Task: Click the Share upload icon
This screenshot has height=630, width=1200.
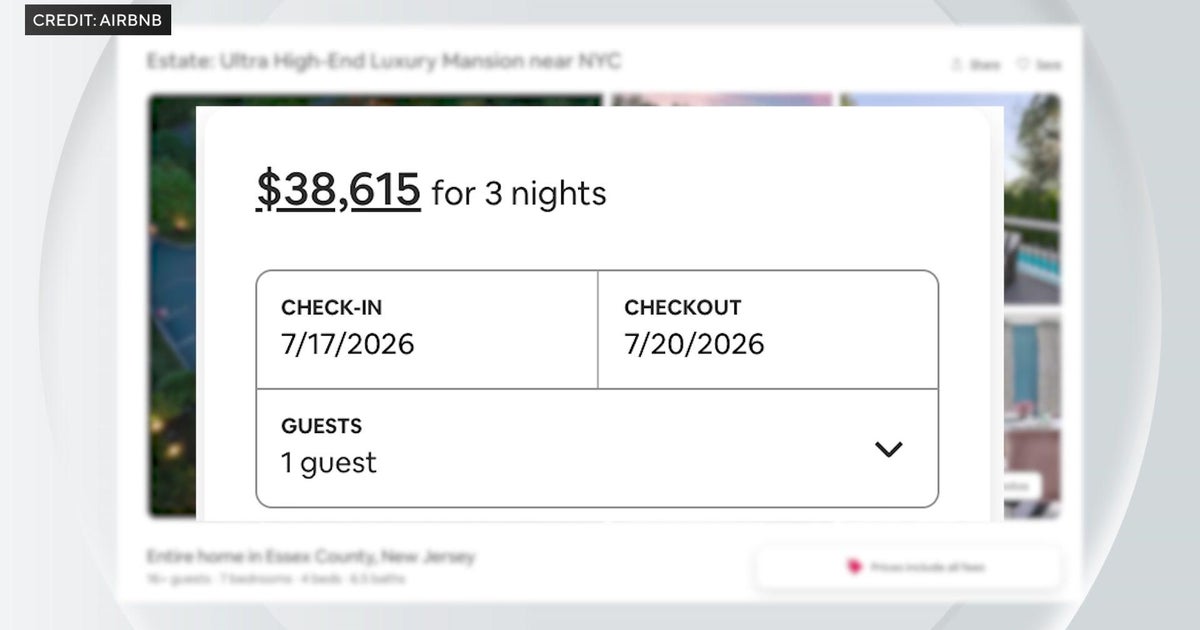Action: click(958, 65)
